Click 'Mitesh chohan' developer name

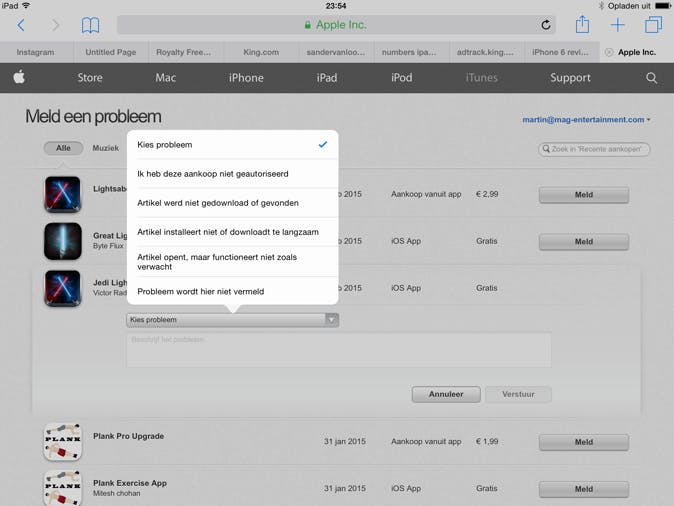pos(116,494)
